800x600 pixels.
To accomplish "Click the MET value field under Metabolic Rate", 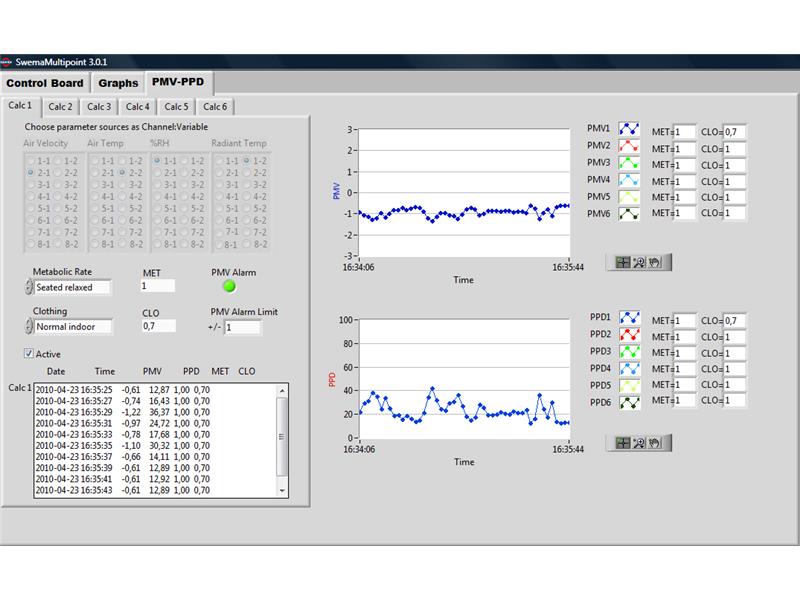I will click(157, 286).
